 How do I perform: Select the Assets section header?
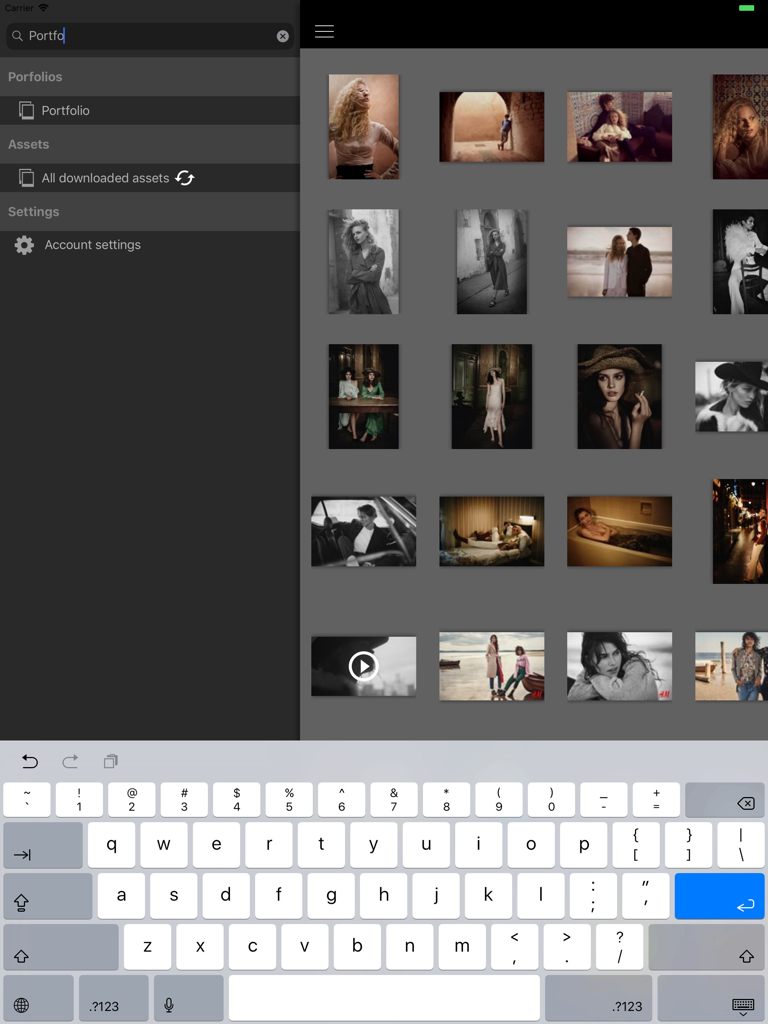point(150,144)
